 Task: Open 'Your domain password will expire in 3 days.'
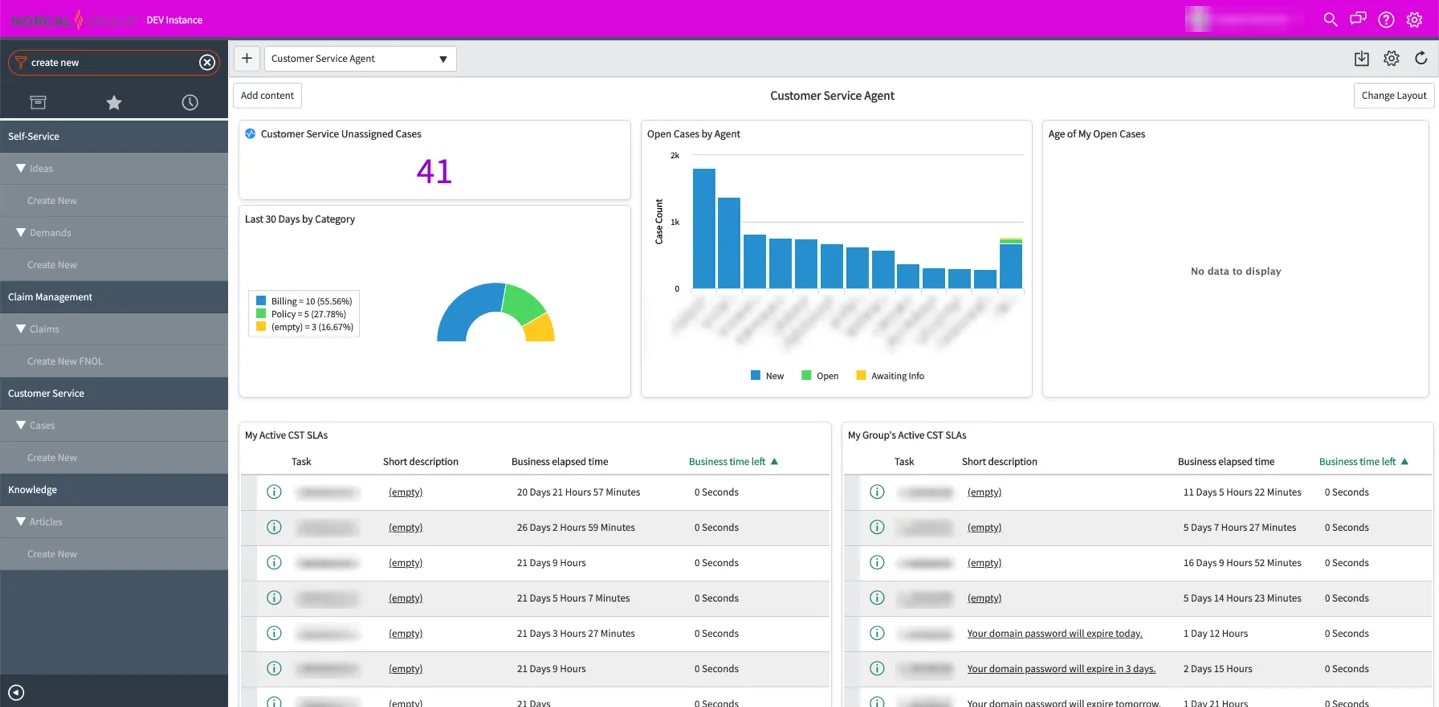1061,668
